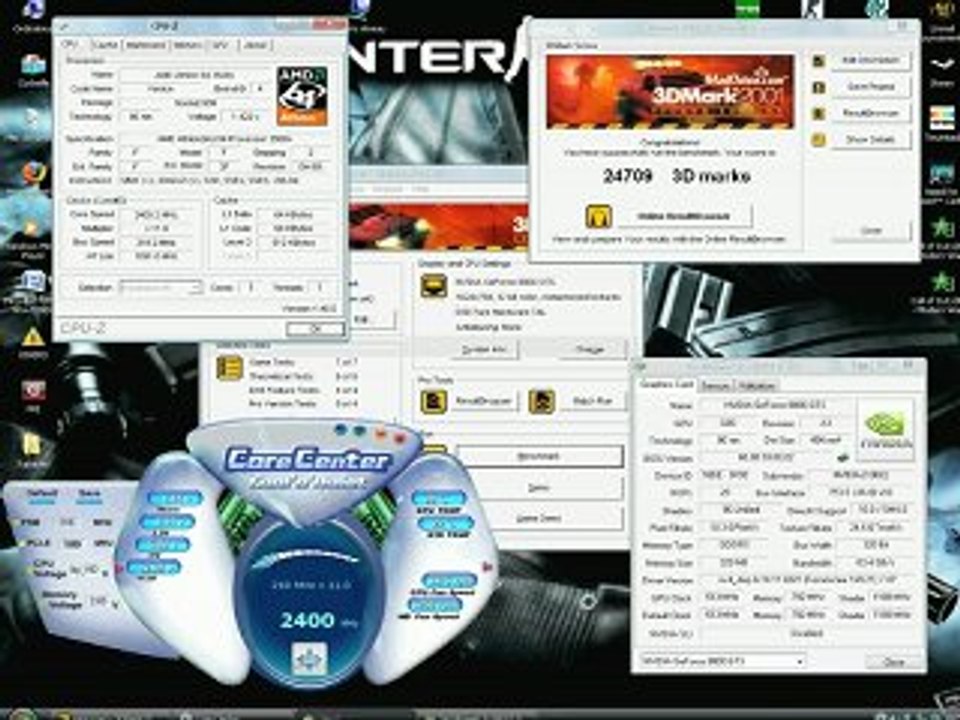This screenshot has width=960, height=720.
Task: Click the yellow Online ResultBrowser icon
Action: pyautogui.click(x=598, y=216)
